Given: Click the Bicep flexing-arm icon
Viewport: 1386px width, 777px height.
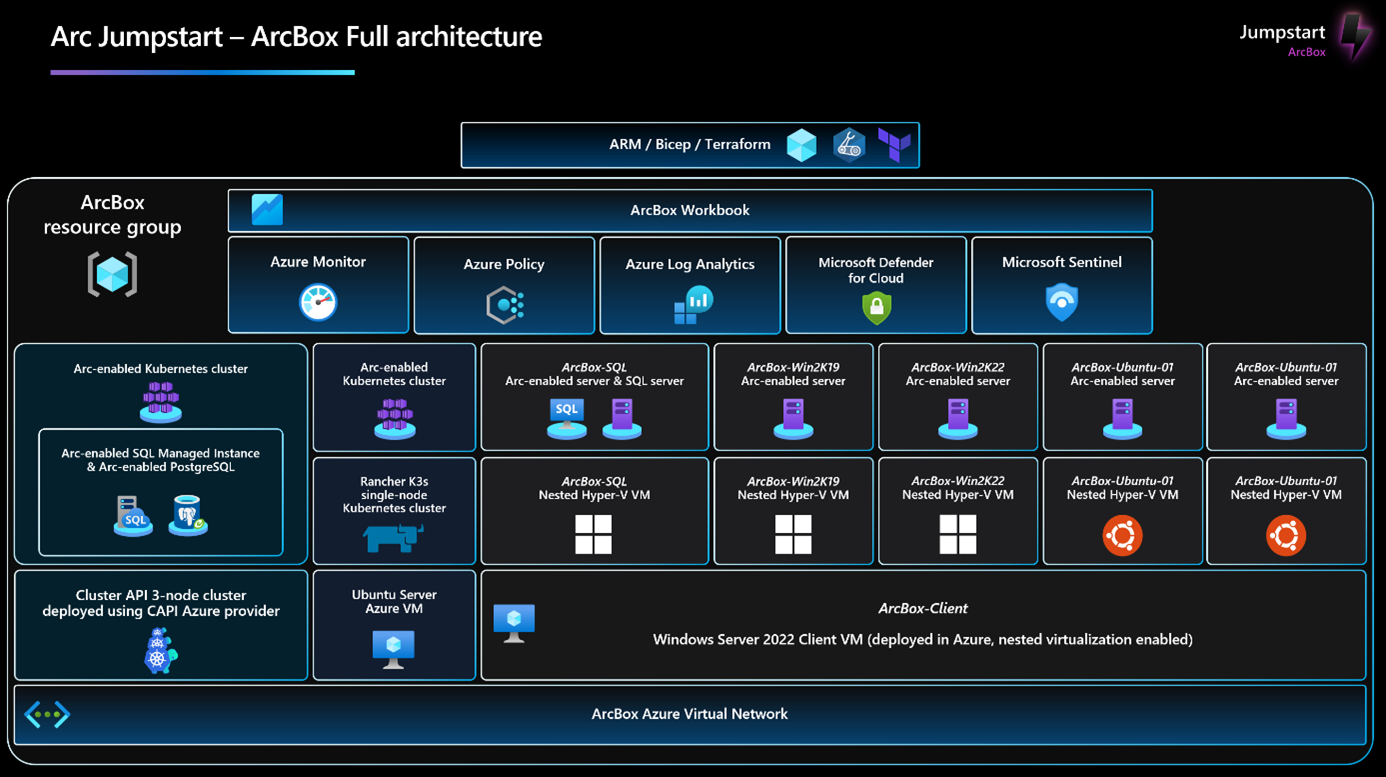Looking at the screenshot, I should [x=849, y=145].
